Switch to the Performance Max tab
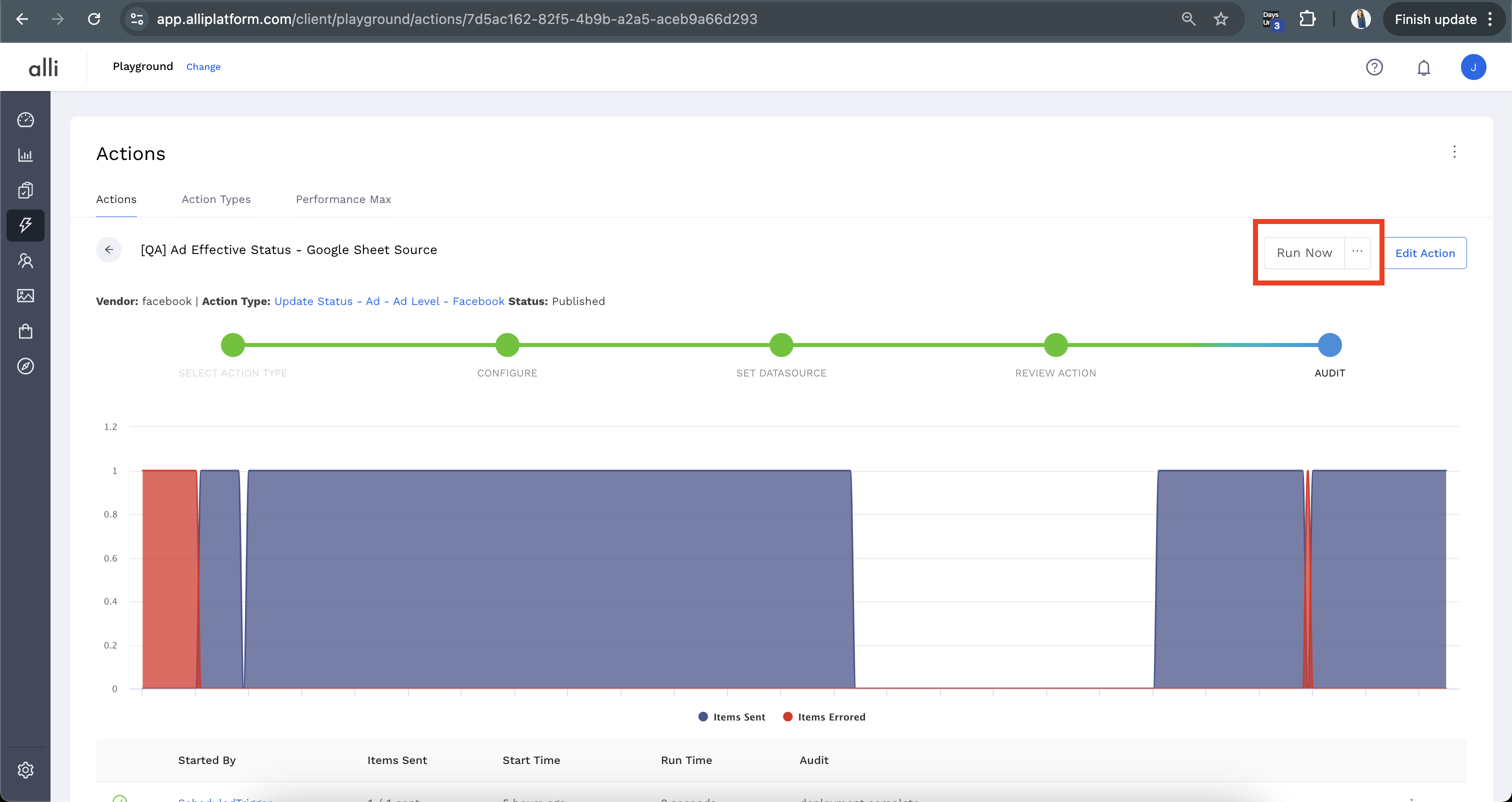 pyautogui.click(x=343, y=199)
